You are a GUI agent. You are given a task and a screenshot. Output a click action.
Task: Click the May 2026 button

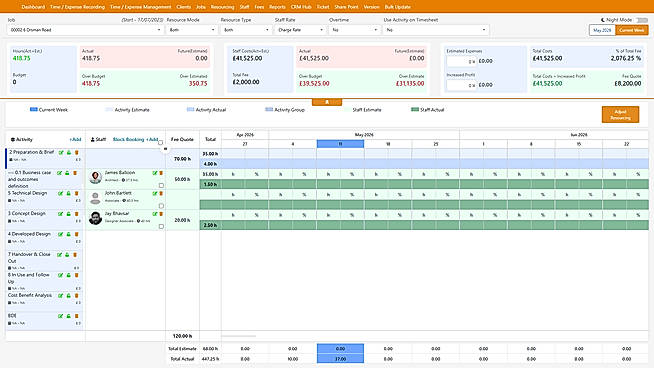(602, 30)
